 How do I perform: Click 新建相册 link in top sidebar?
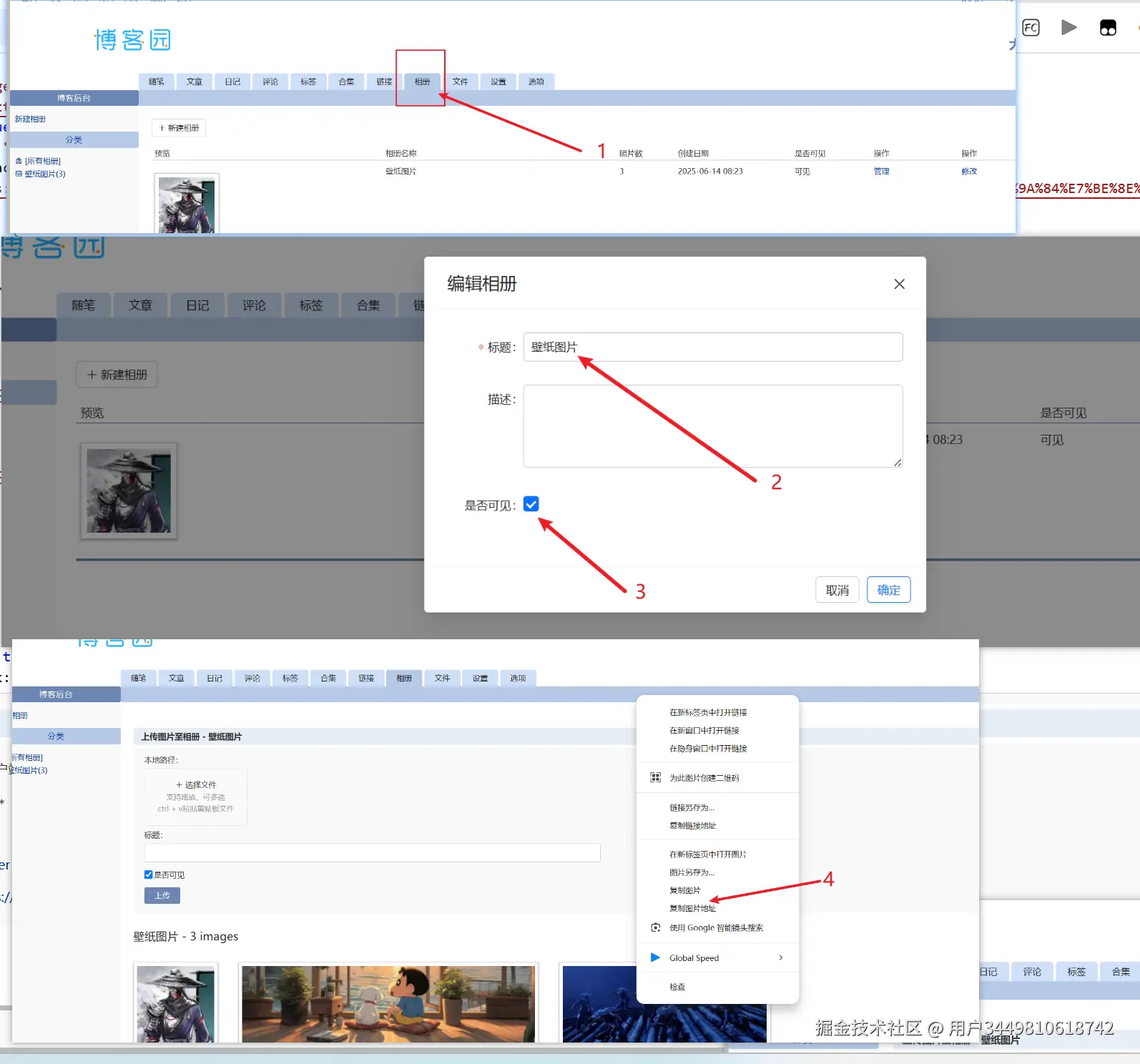pos(30,119)
